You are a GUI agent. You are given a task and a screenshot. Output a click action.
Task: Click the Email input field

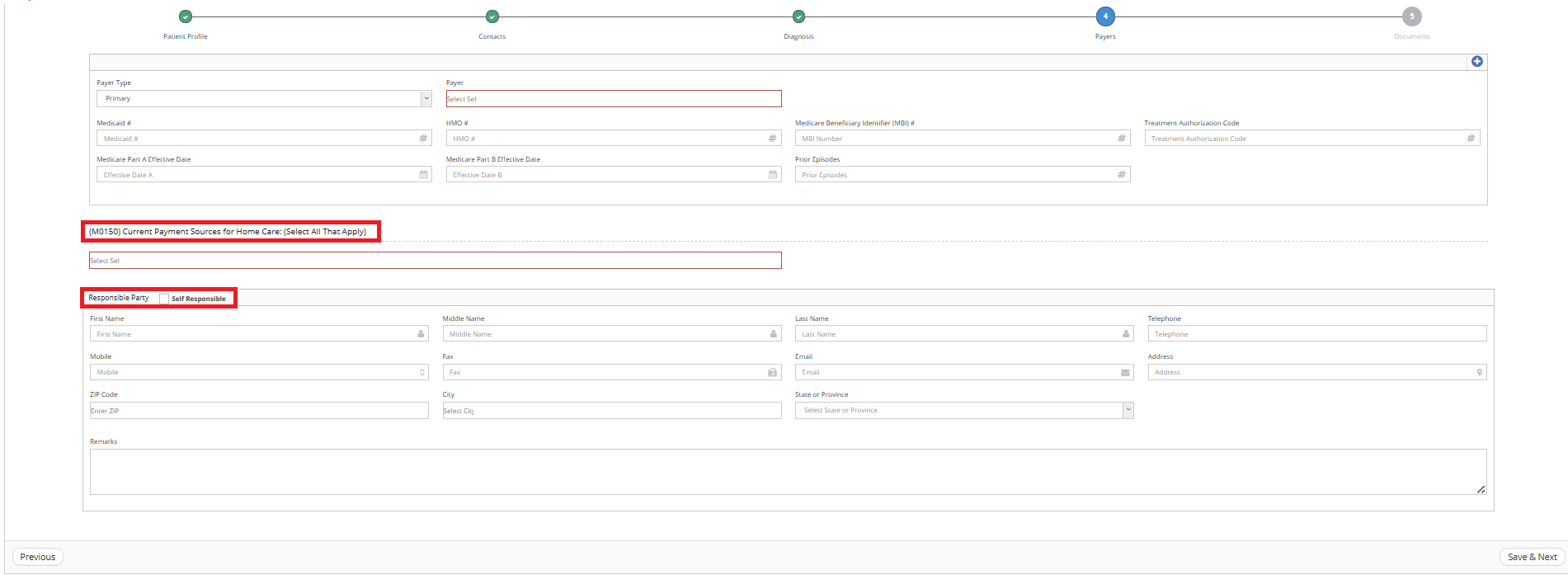964,372
